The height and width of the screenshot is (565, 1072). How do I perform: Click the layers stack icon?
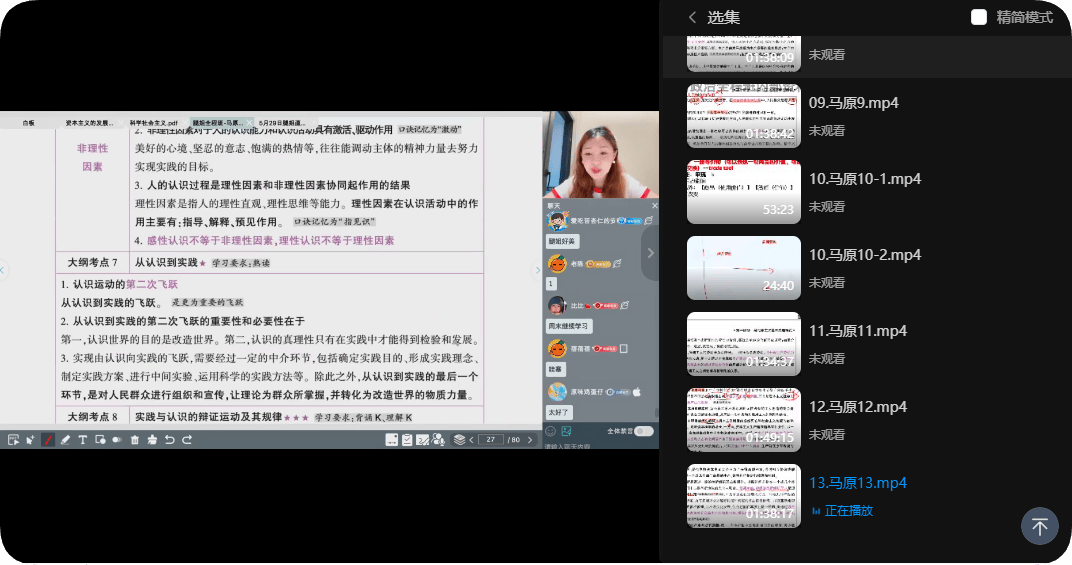point(459,440)
